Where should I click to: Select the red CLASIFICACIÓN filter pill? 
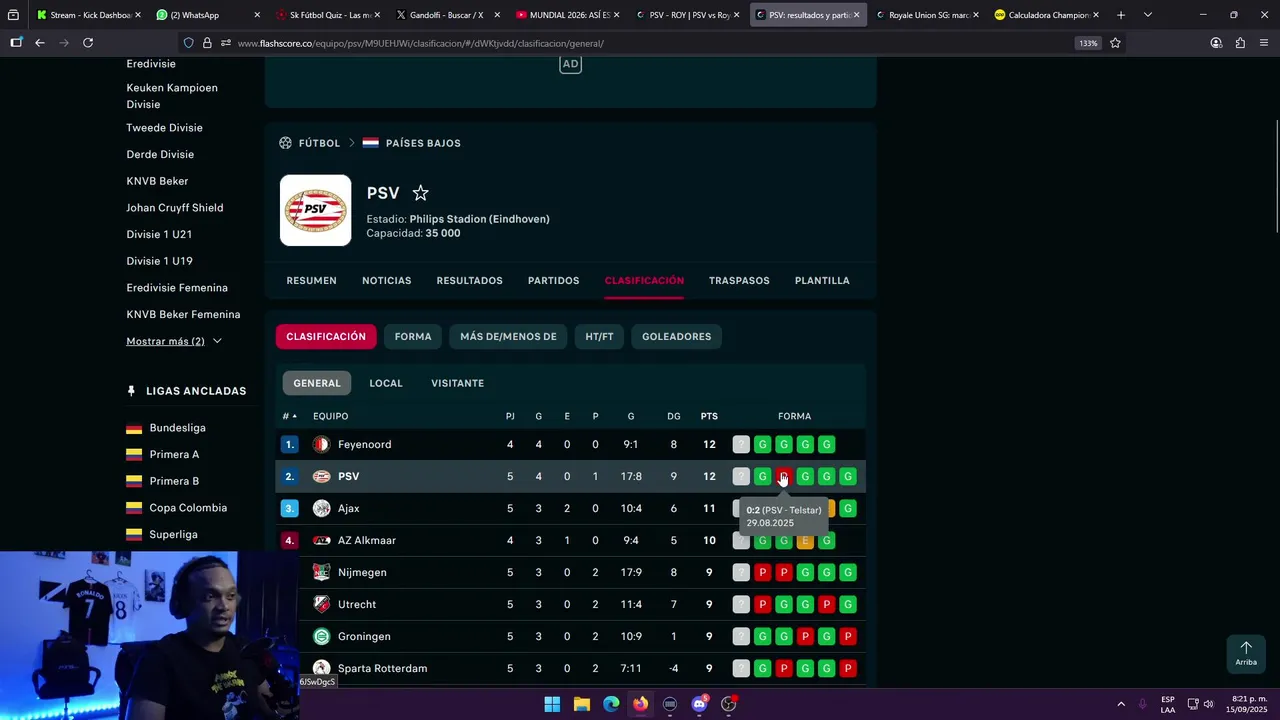(326, 337)
